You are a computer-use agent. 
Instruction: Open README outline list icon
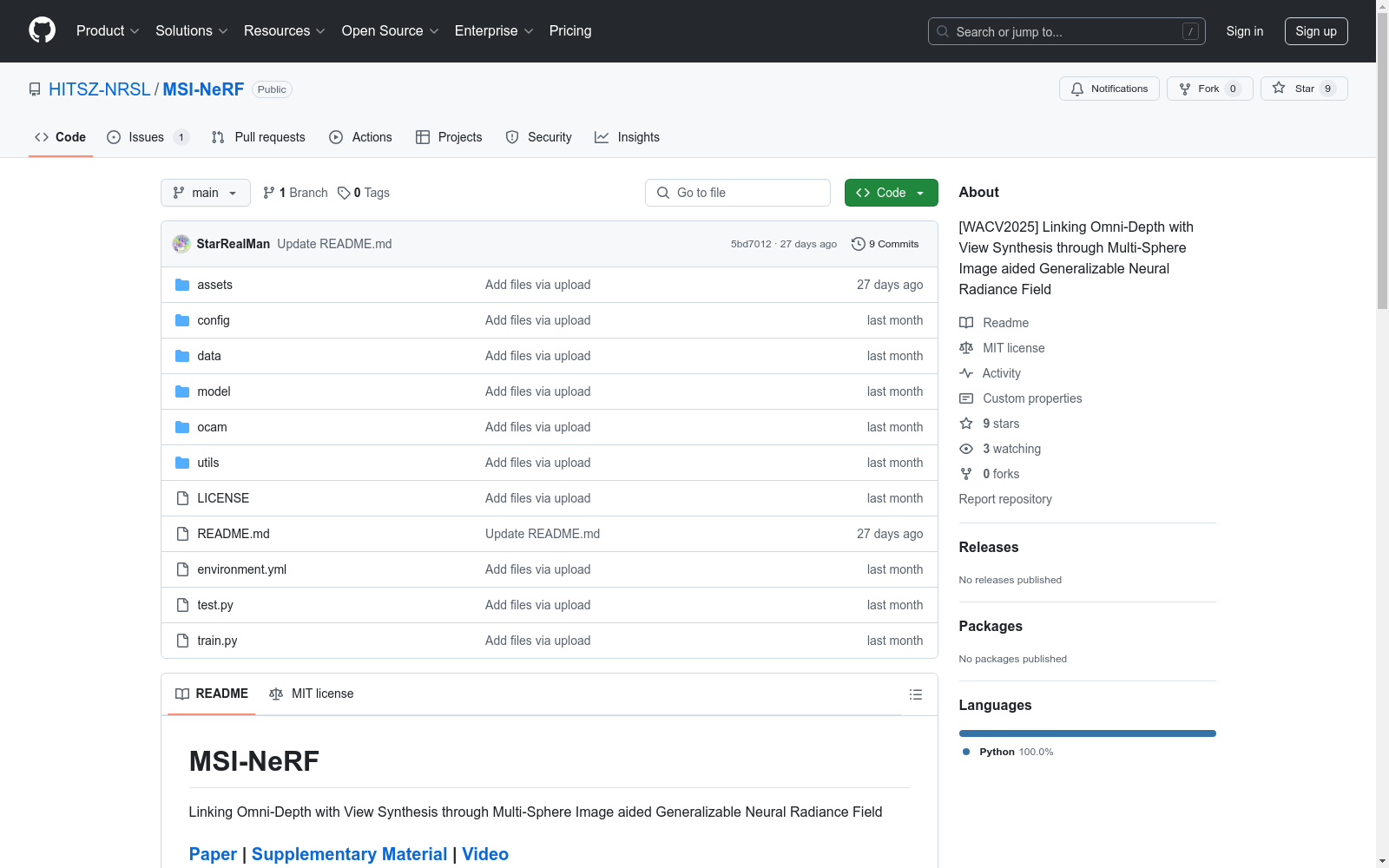(915, 694)
